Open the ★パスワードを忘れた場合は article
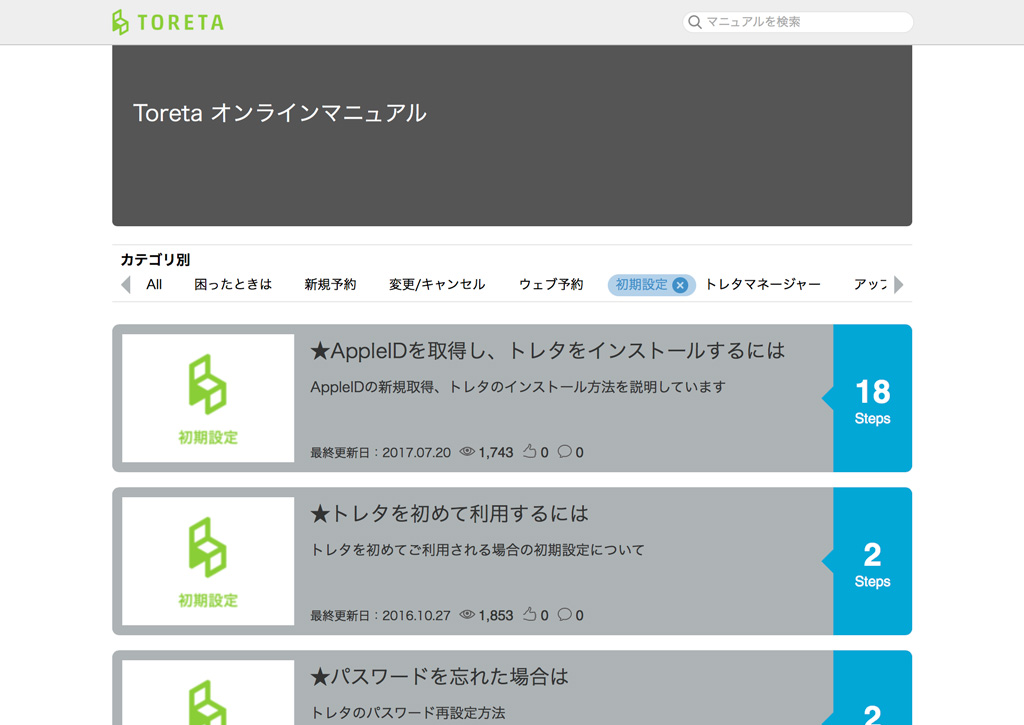 (439, 677)
